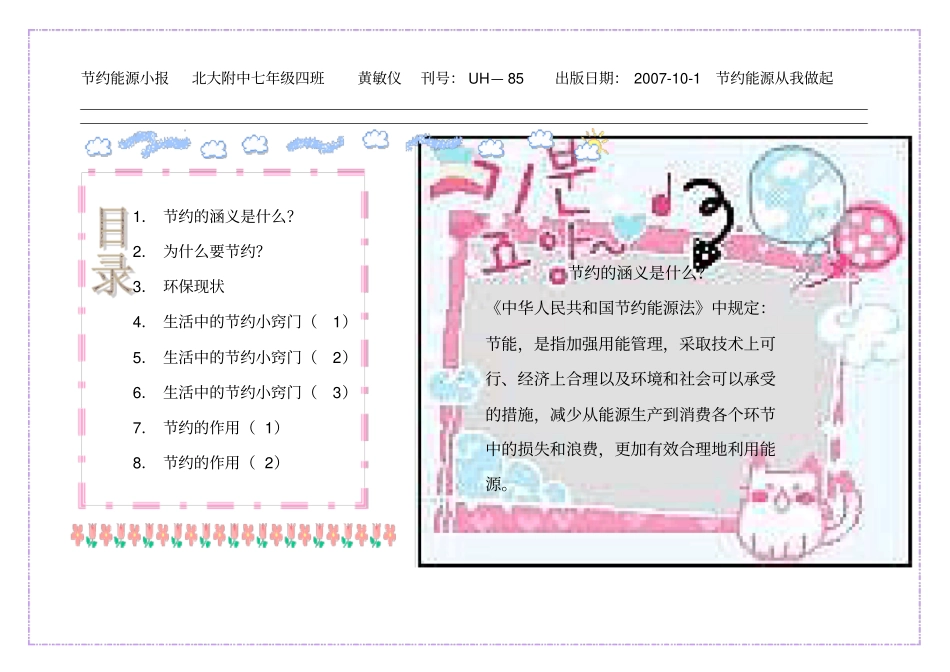Select contents item 8 节约的作用 (2)
This screenshot has height=672, width=950.
coord(207,463)
